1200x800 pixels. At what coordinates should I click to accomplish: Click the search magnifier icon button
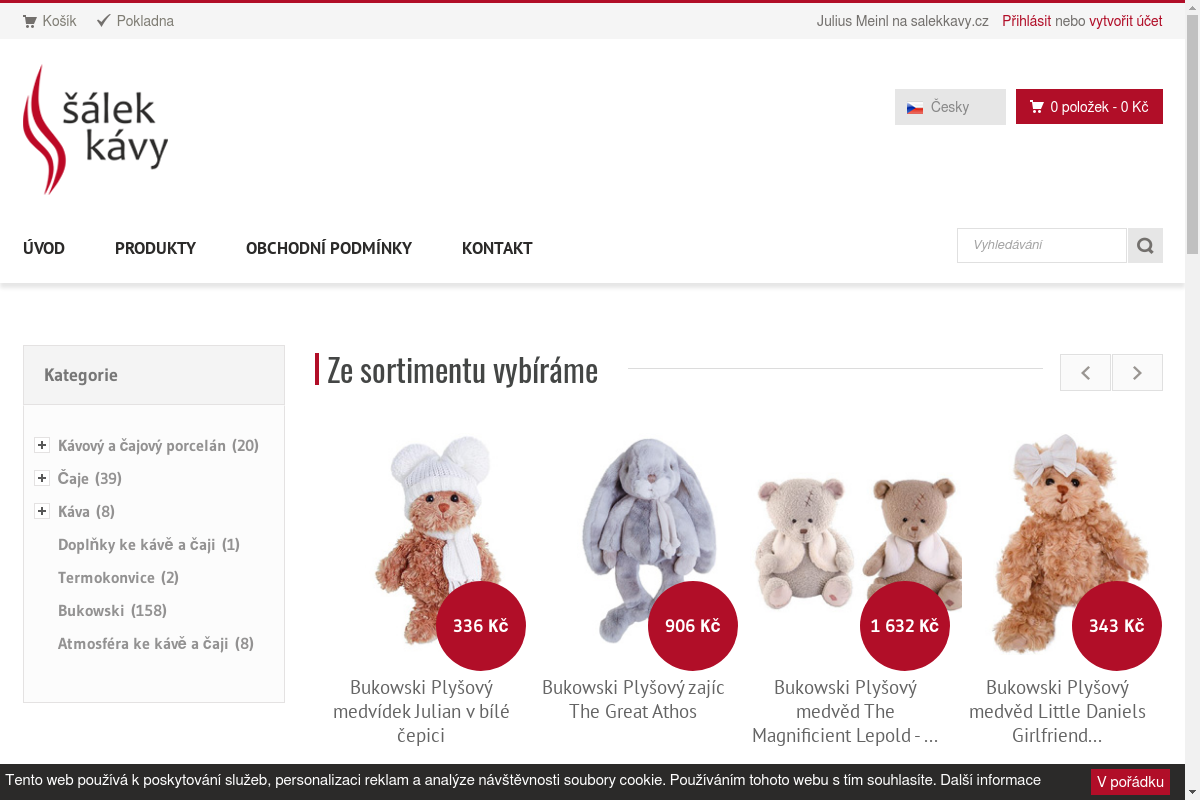[1145, 245]
